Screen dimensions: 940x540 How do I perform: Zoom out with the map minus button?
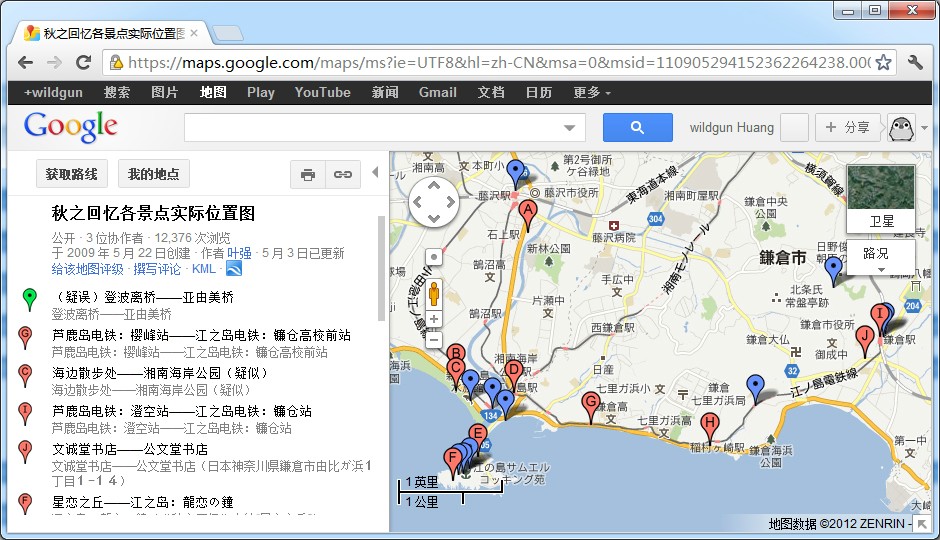tap(434, 340)
